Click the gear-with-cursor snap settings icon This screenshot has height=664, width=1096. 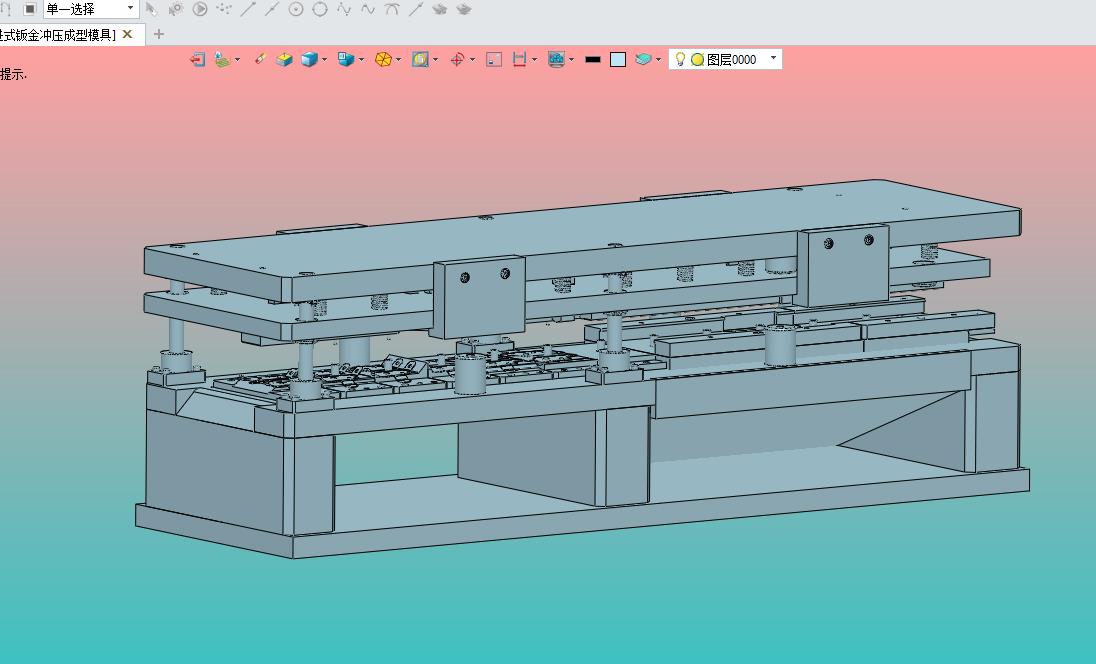click(175, 9)
